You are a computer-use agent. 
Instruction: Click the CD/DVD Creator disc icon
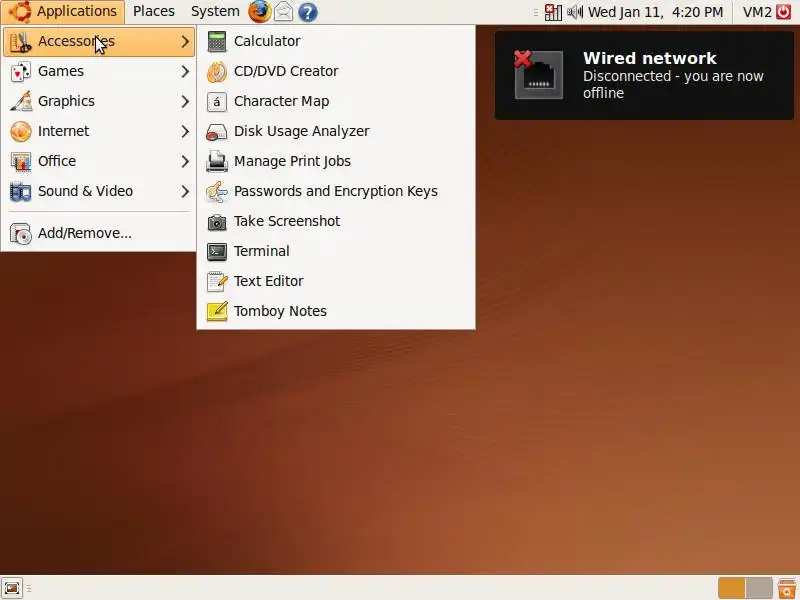pyautogui.click(x=217, y=71)
